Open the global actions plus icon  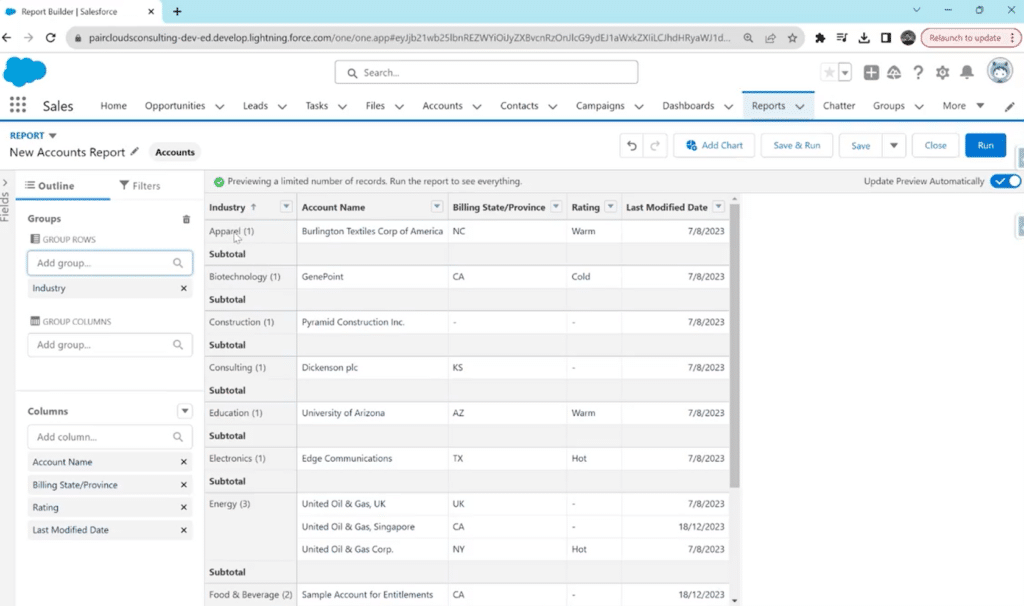[x=871, y=72]
